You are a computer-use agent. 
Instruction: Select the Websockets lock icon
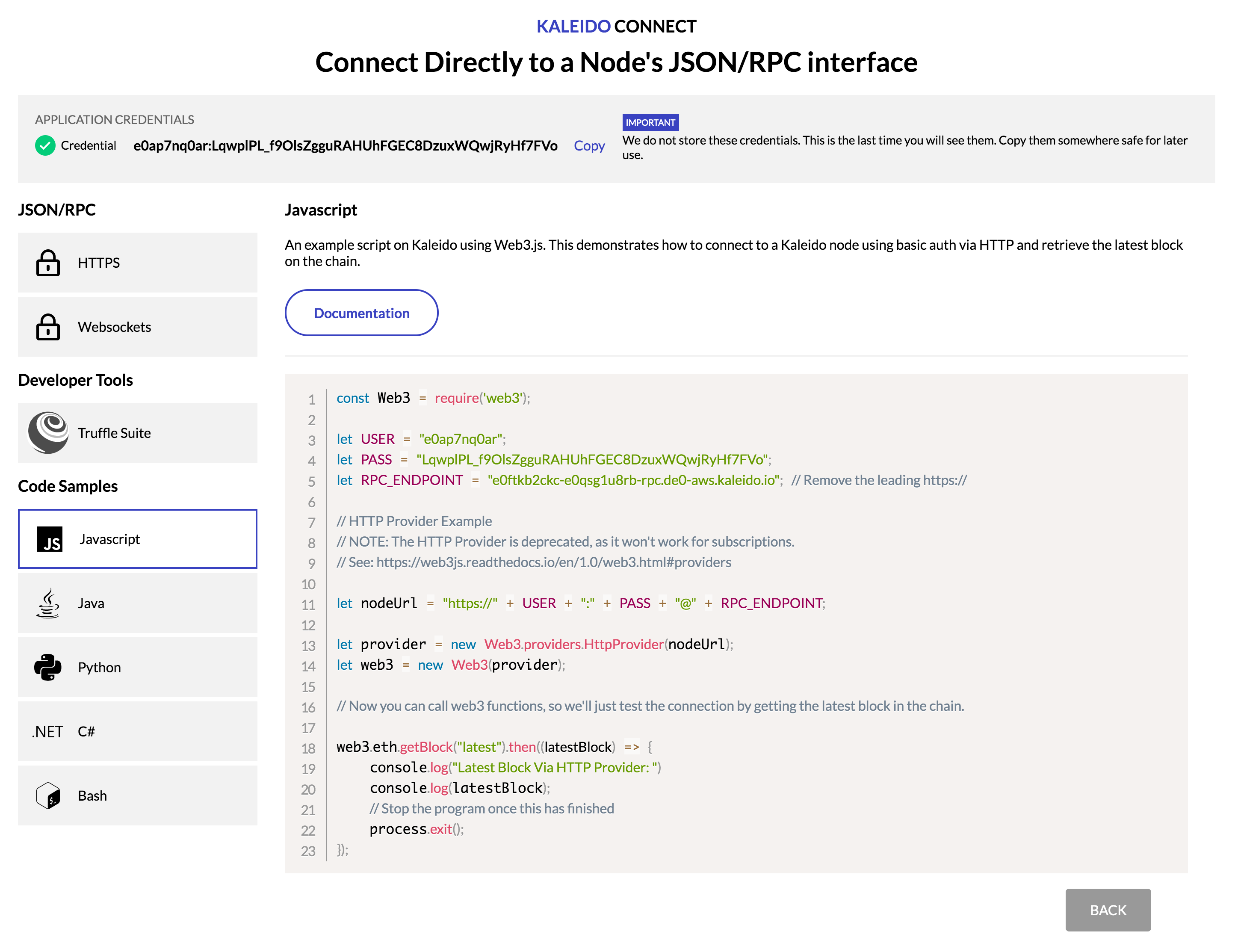click(x=47, y=326)
